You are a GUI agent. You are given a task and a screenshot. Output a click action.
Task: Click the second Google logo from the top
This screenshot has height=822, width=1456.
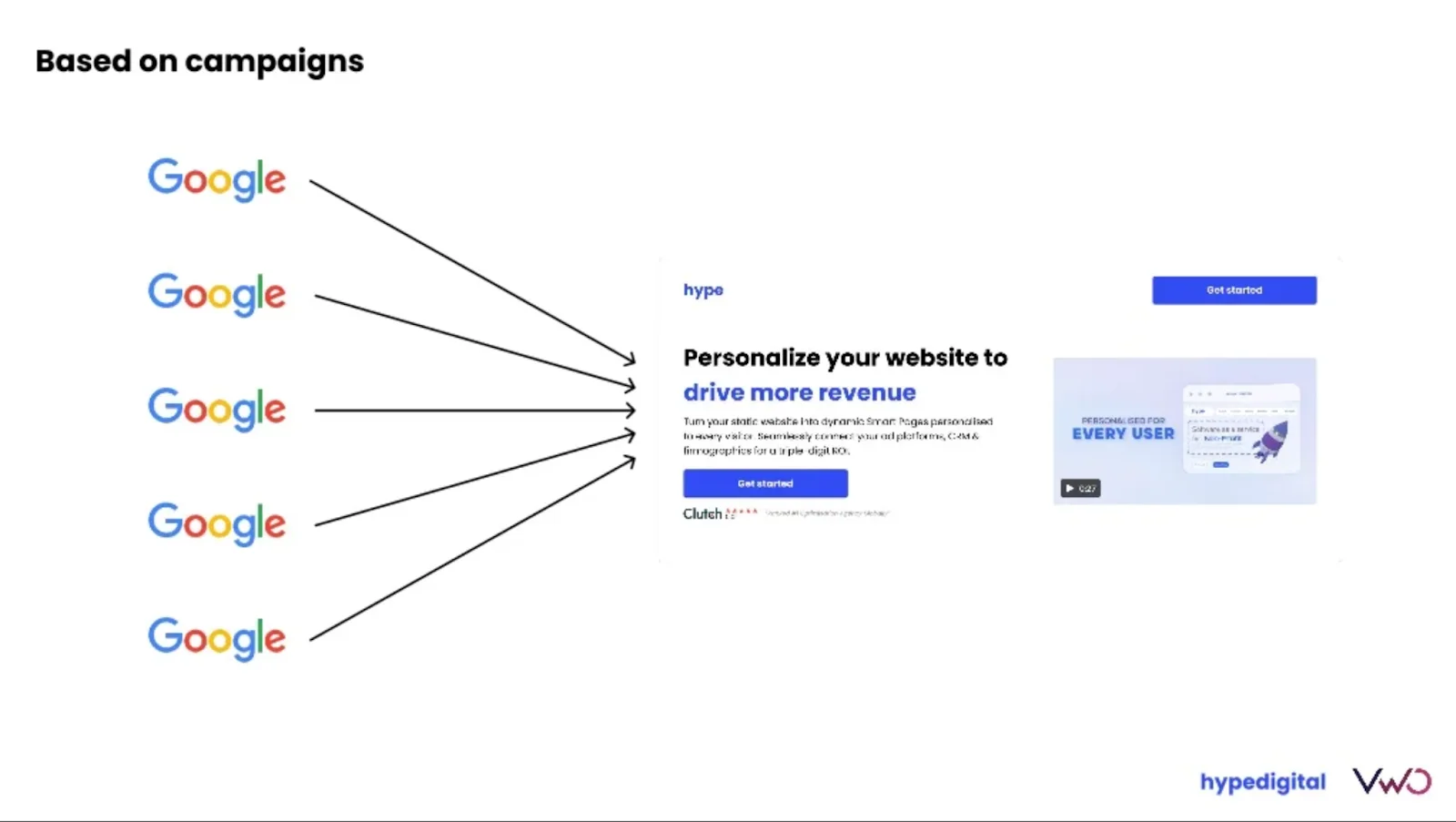tap(217, 293)
